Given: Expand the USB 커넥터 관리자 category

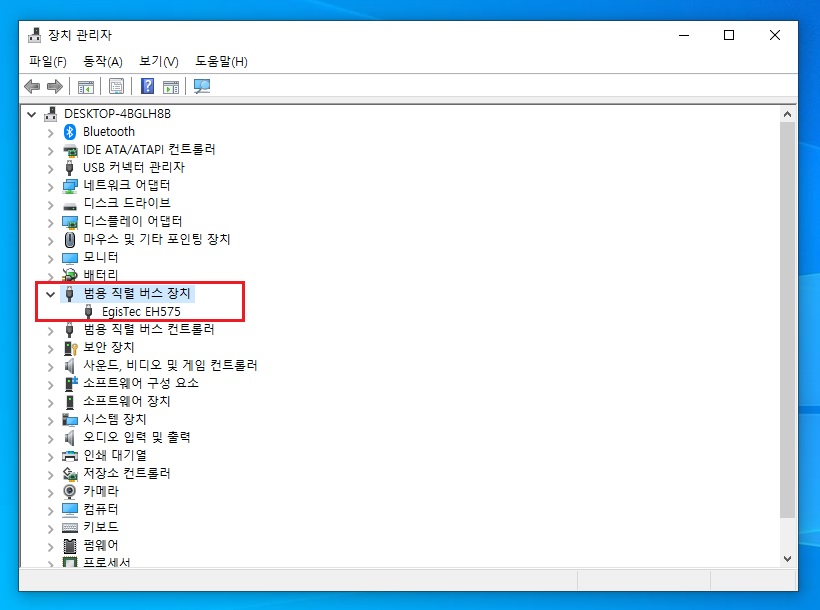Looking at the screenshot, I should pyautogui.click(x=50, y=169).
